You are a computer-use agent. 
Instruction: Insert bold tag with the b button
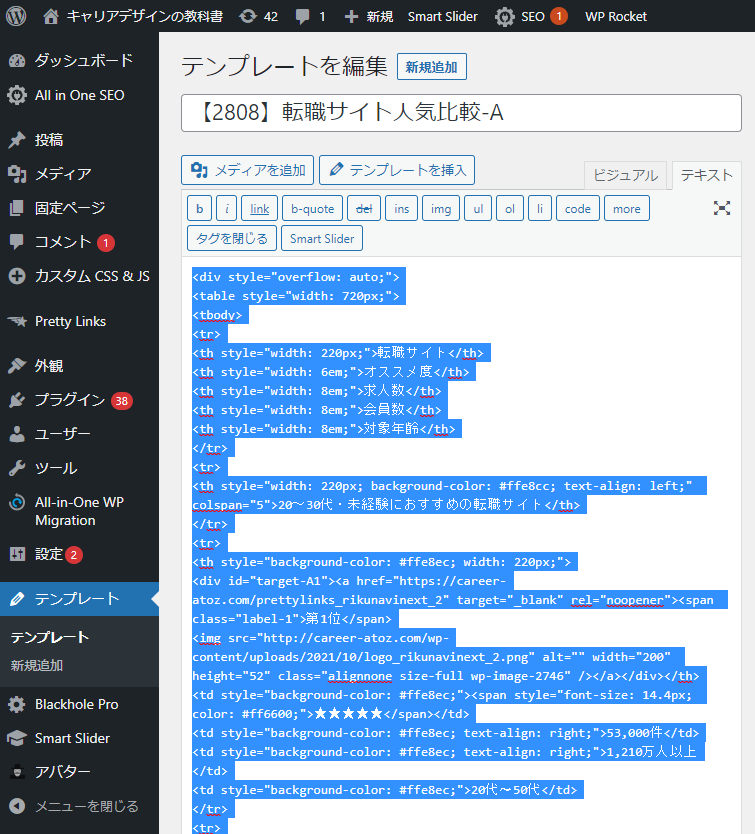coord(199,208)
